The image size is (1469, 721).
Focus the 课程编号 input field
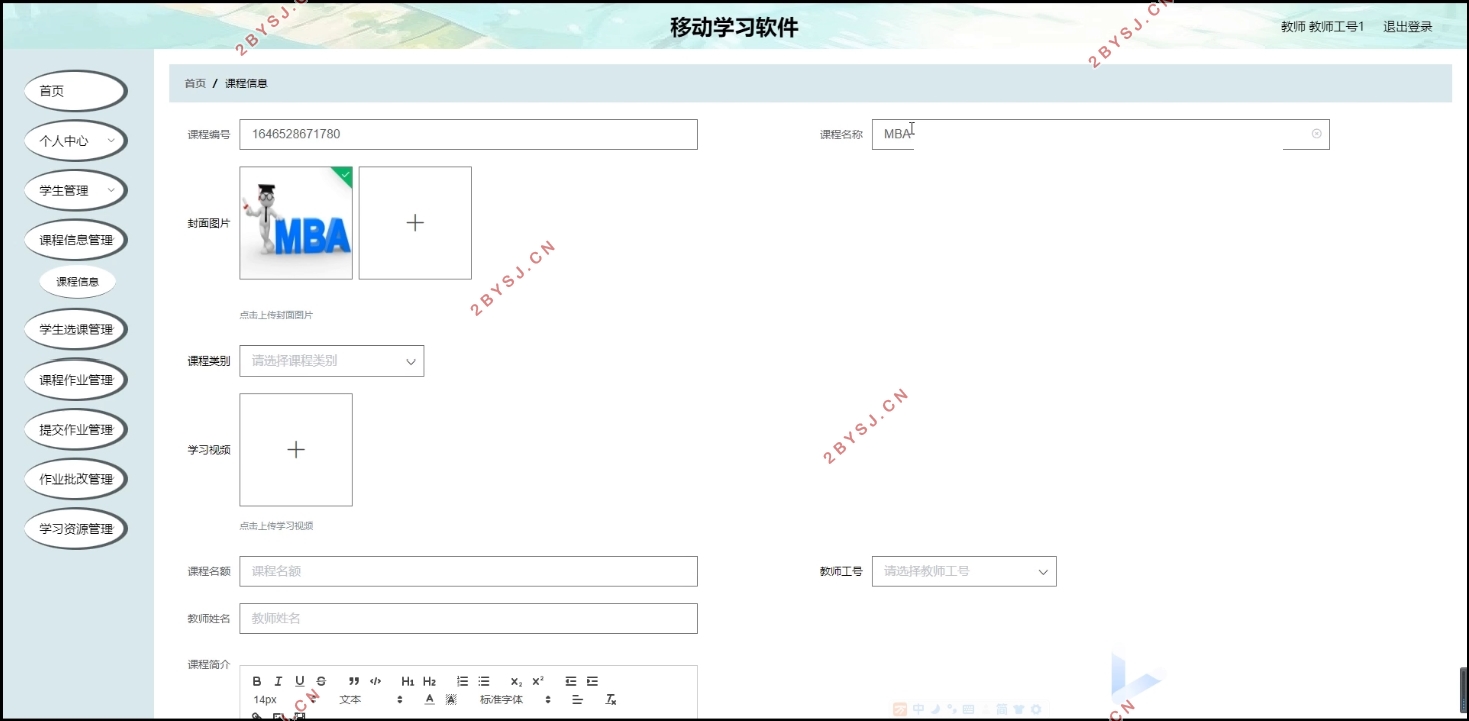[x=468, y=134]
